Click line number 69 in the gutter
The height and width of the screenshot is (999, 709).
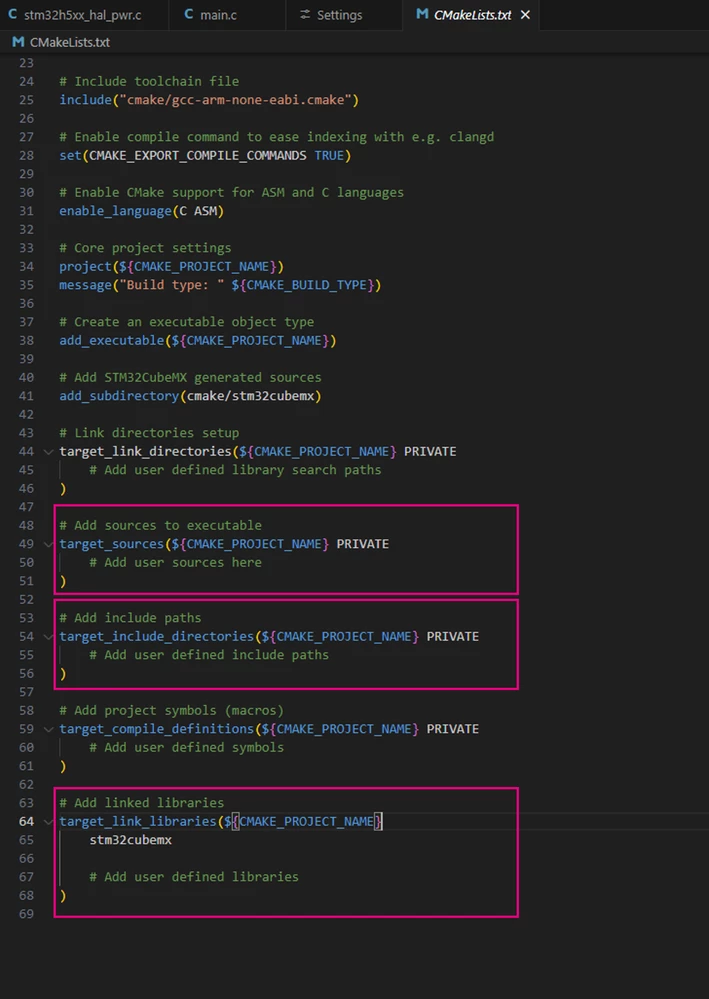(26, 914)
